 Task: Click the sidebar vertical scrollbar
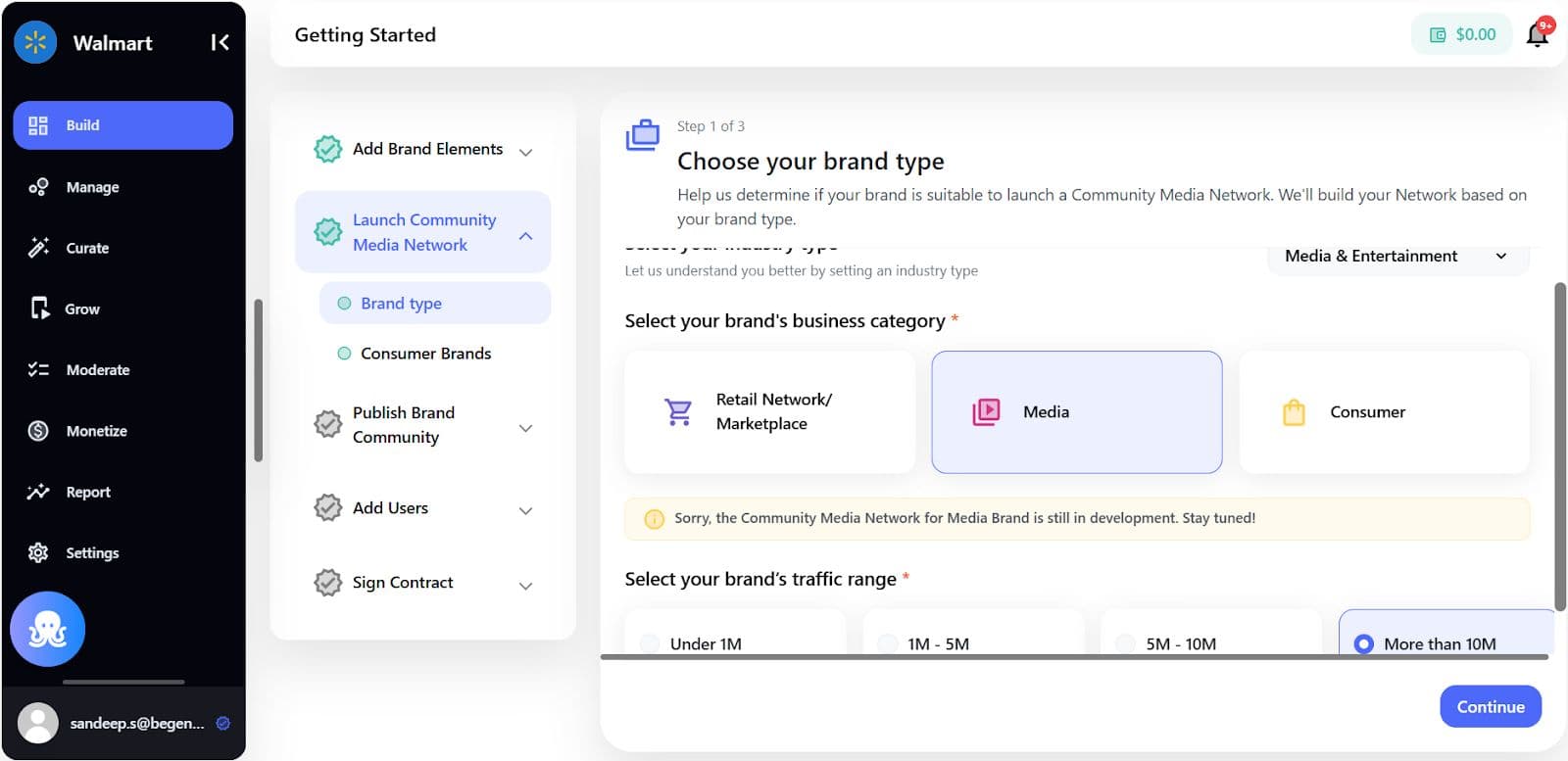(x=259, y=380)
